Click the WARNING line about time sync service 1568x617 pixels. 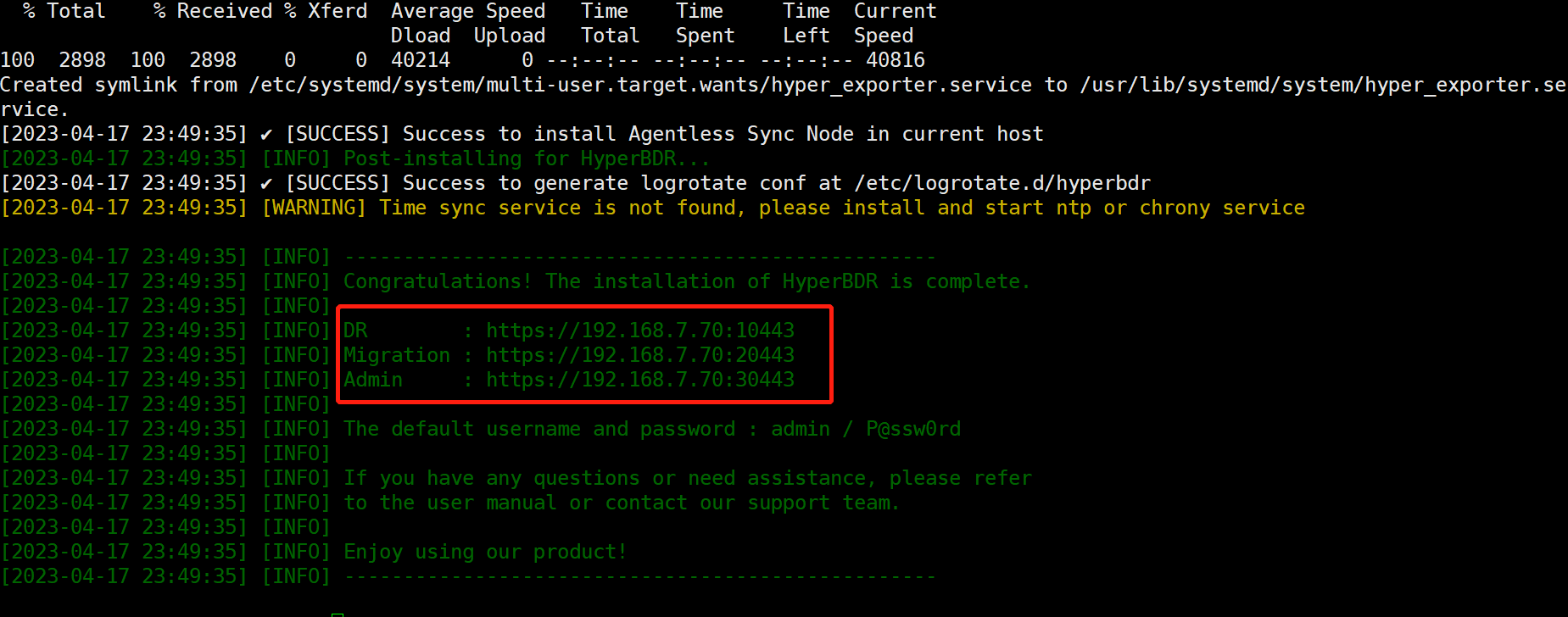653,208
